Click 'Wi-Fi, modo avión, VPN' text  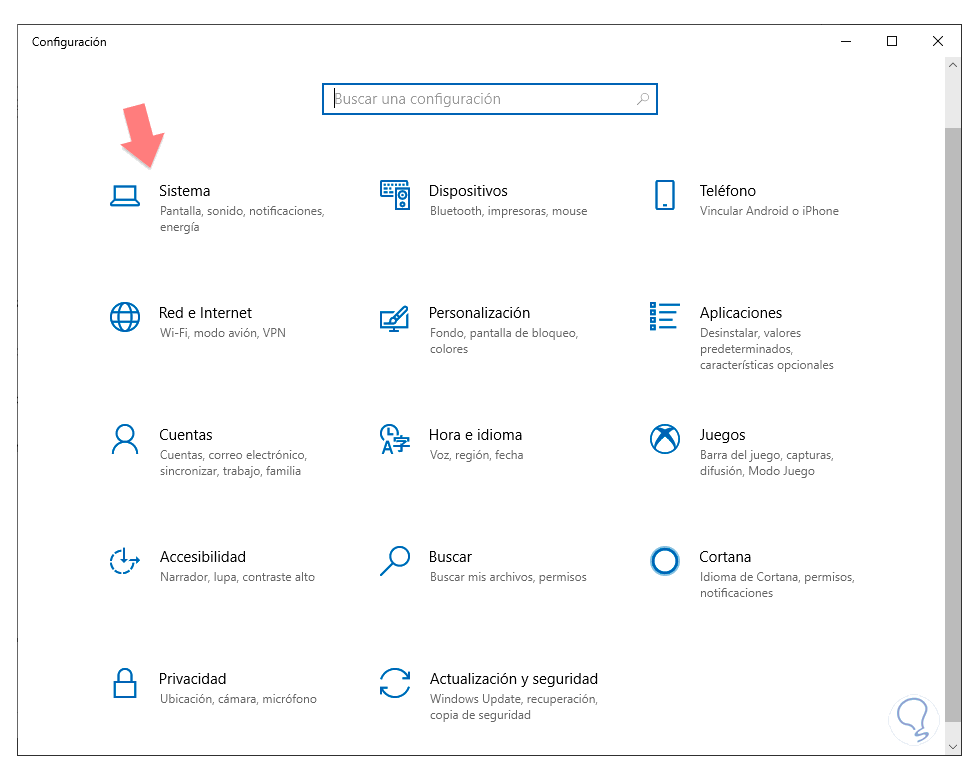pyautogui.click(x=222, y=333)
